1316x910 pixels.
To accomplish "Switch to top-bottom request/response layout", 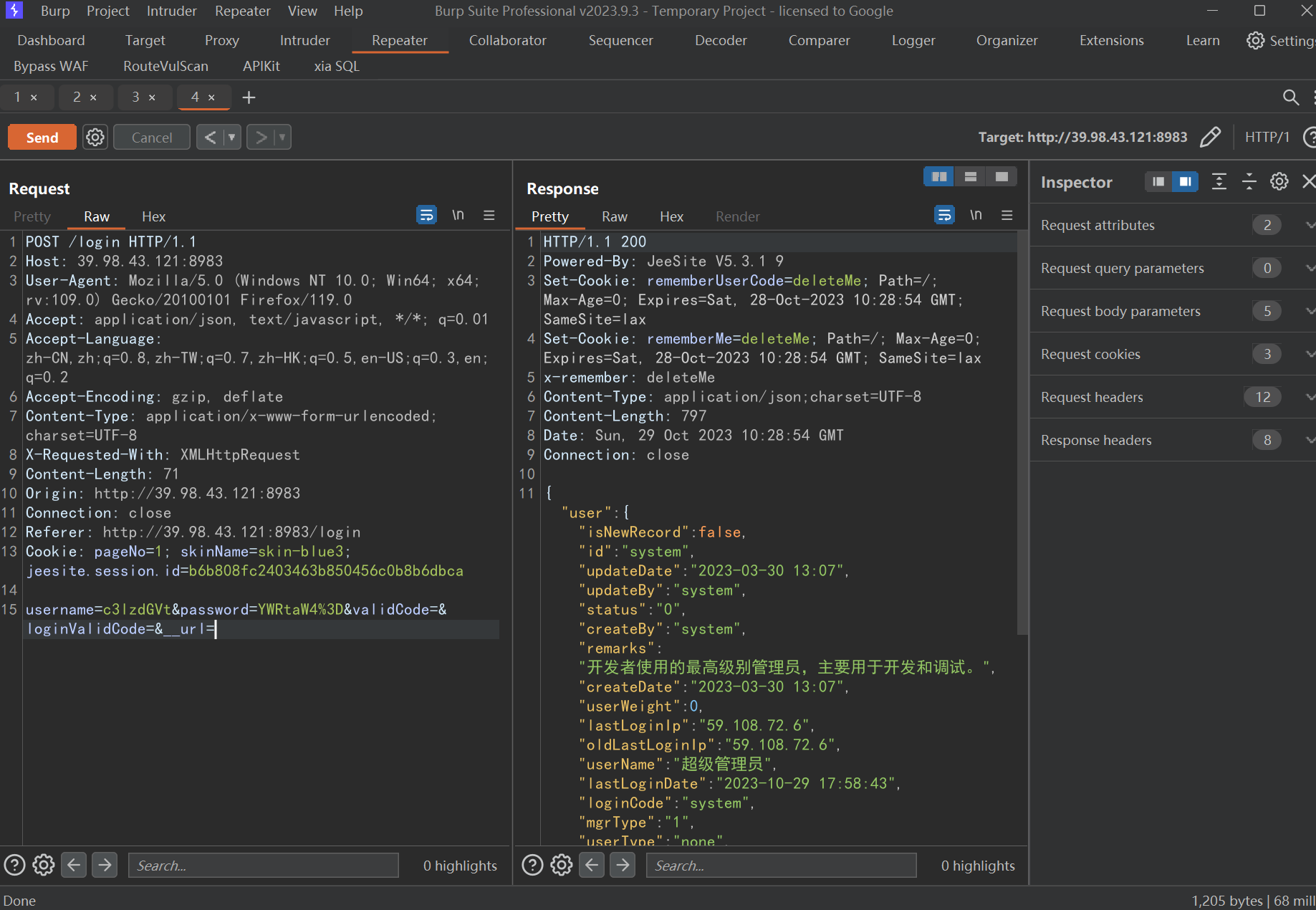I will coord(971,176).
